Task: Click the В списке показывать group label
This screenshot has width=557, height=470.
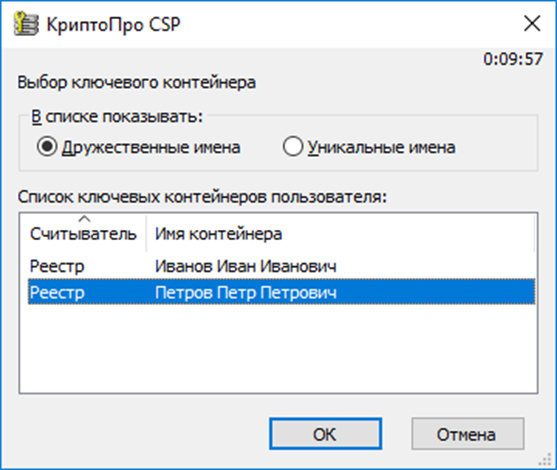Action: [117, 117]
